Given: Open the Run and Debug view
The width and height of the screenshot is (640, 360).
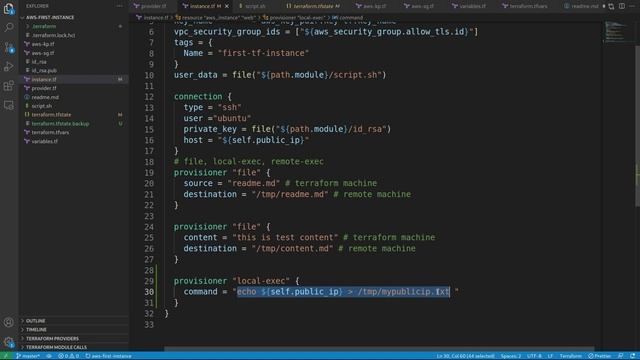Looking at the screenshot, I should pos(9,67).
